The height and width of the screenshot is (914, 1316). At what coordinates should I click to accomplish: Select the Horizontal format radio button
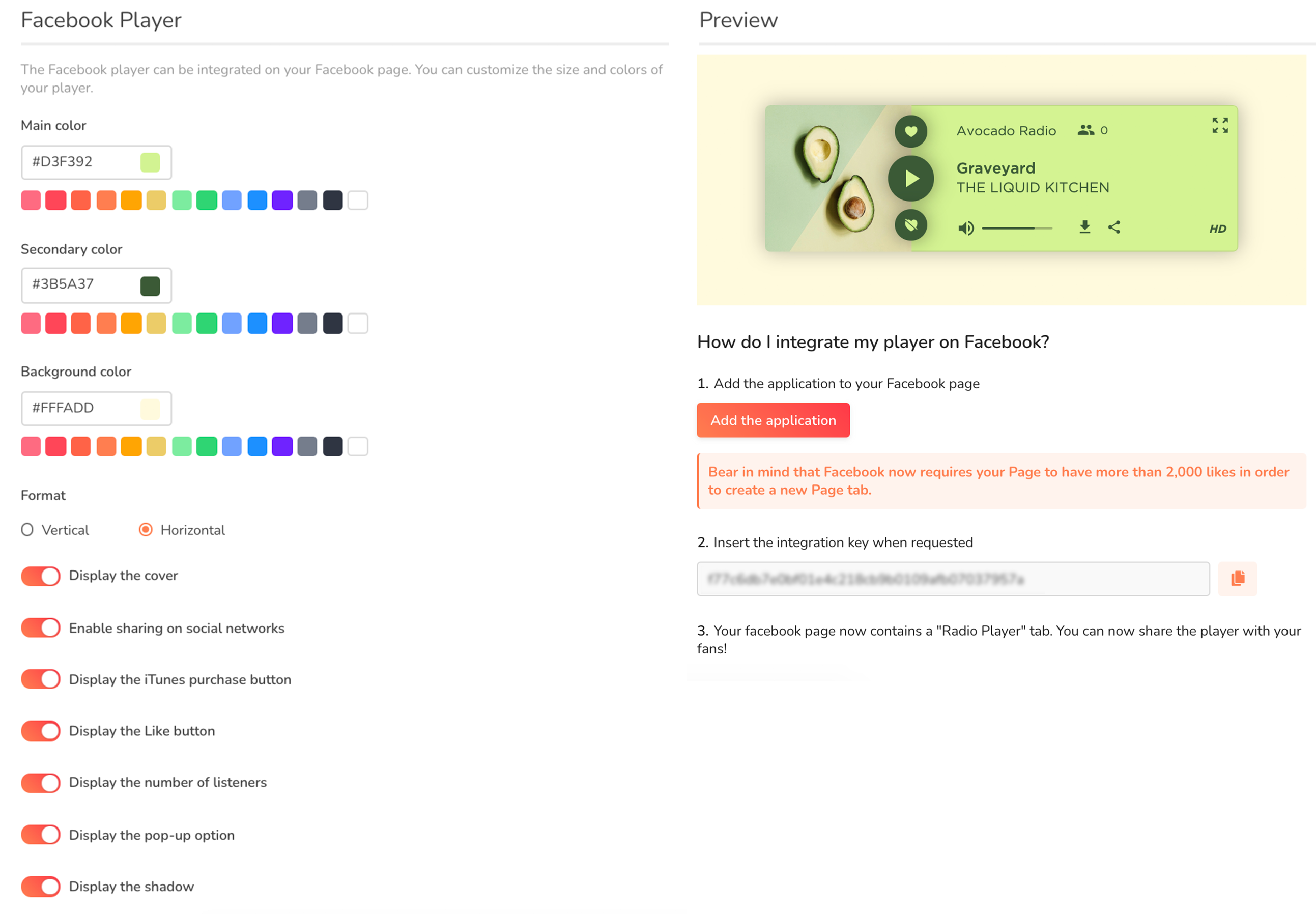tap(146, 529)
